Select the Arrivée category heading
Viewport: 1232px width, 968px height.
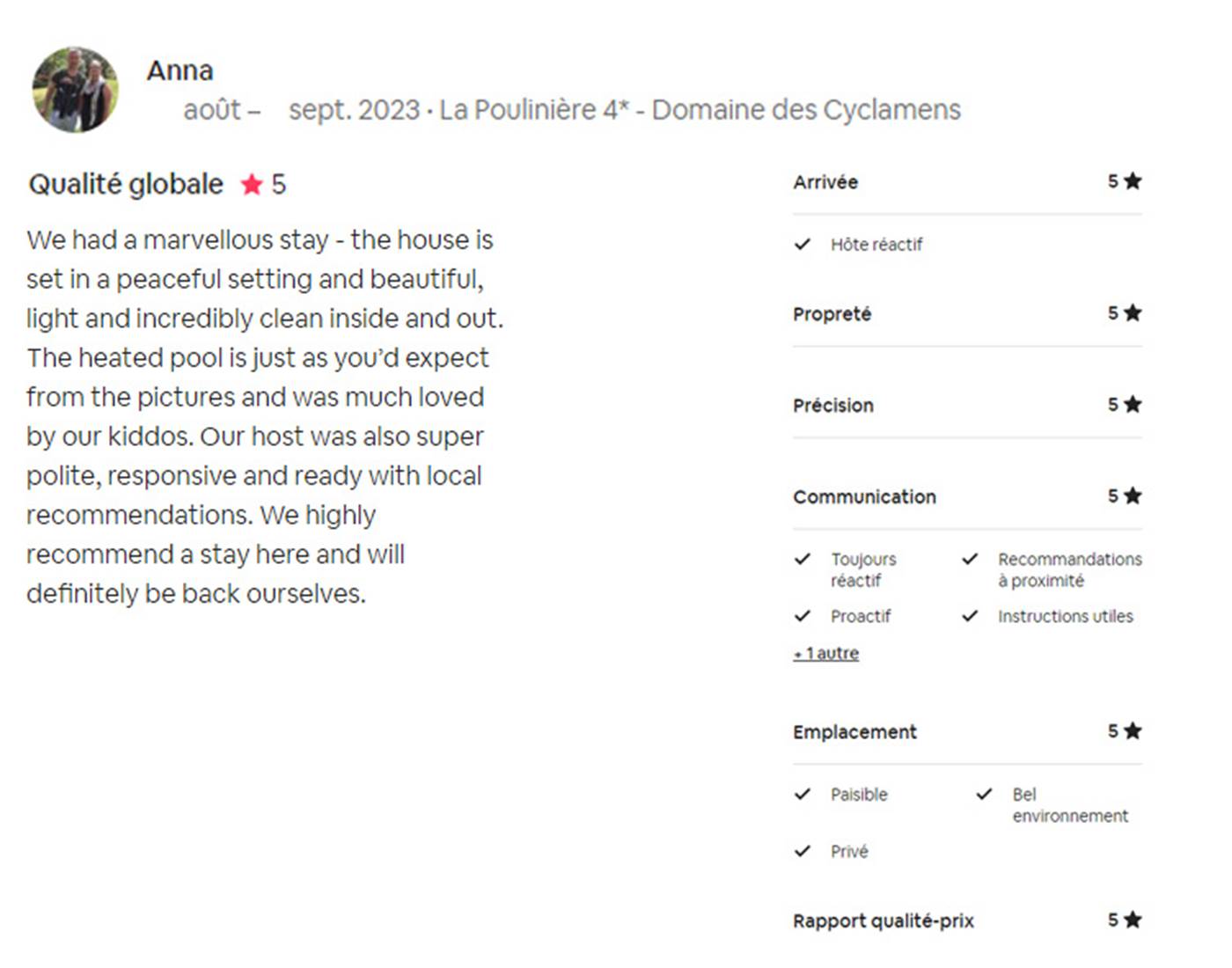[825, 182]
